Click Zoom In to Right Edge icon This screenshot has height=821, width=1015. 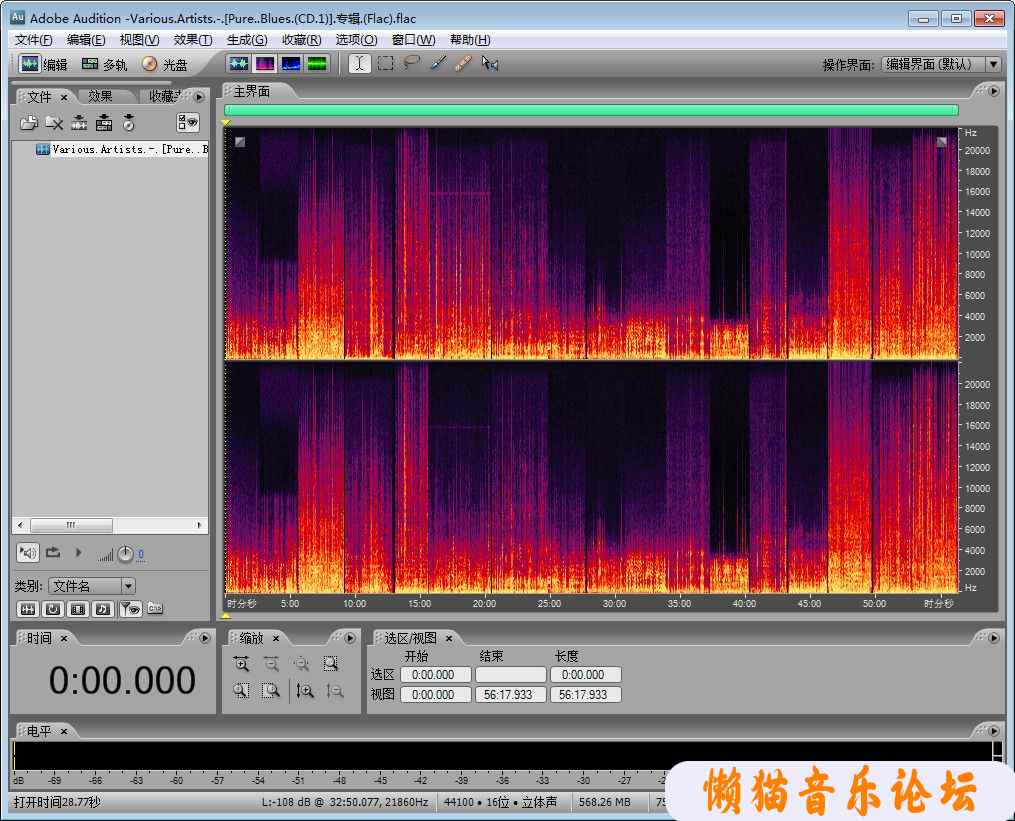[x=271, y=691]
